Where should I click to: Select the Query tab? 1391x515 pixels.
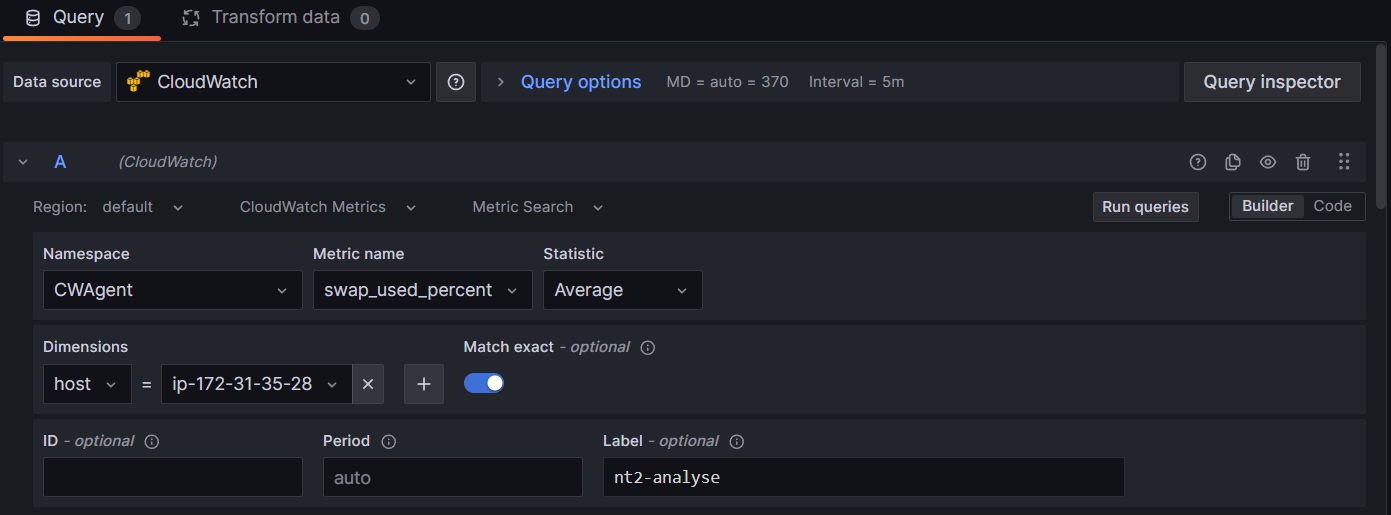tap(82, 18)
